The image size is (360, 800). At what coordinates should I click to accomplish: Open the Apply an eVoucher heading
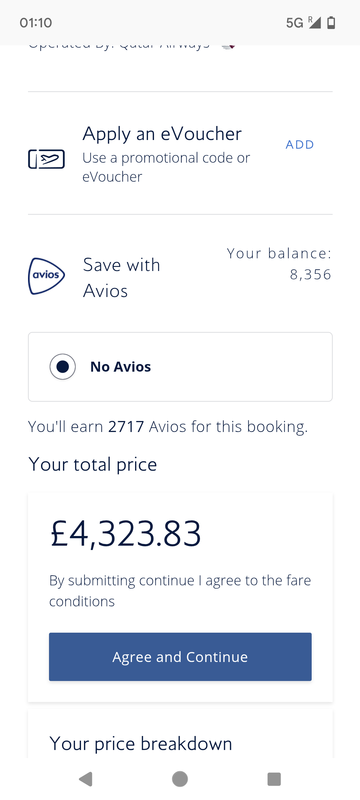coord(162,134)
